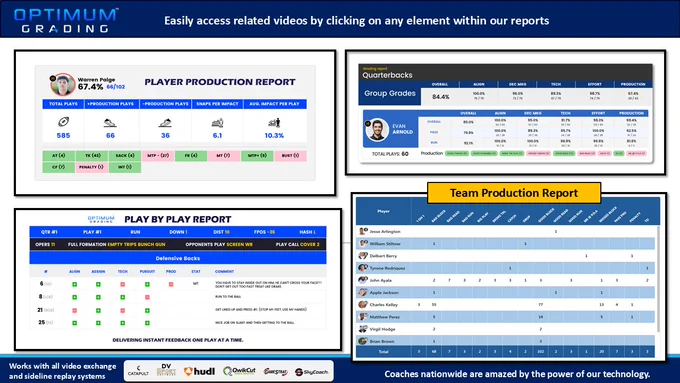This screenshot has height=383, width=680.
Task: Click Delbert Berry's avatar in team report
Action: (363, 255)
